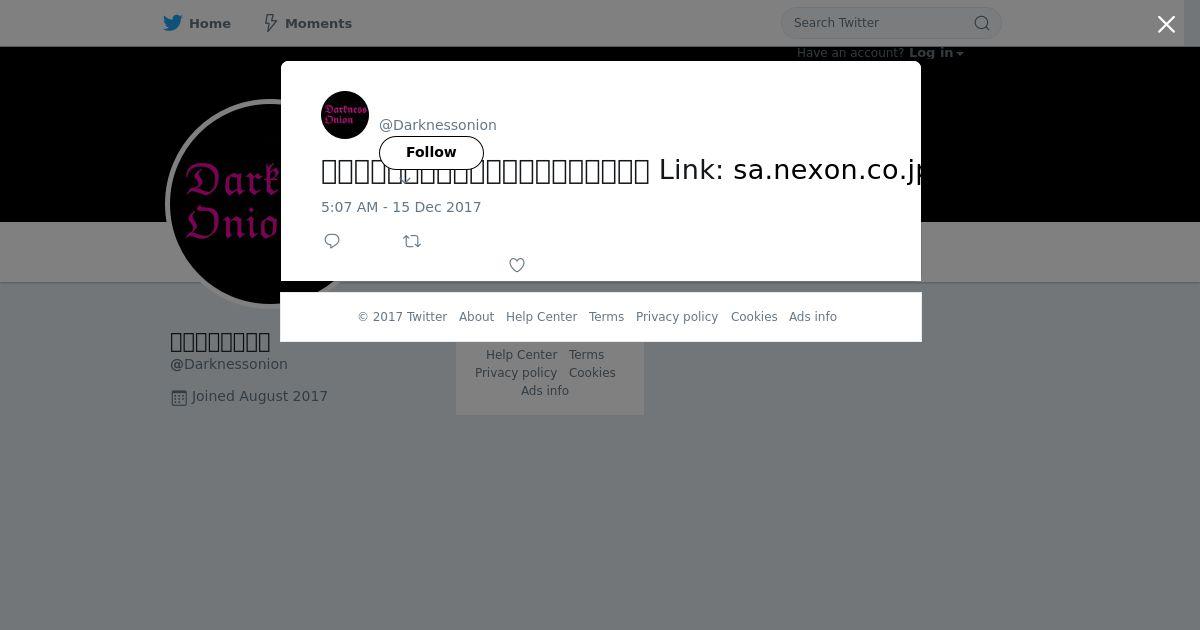Click the Darkness Onion avatar in tweet
Viewport: 1200px width, 630px height.
pos(345,115)
